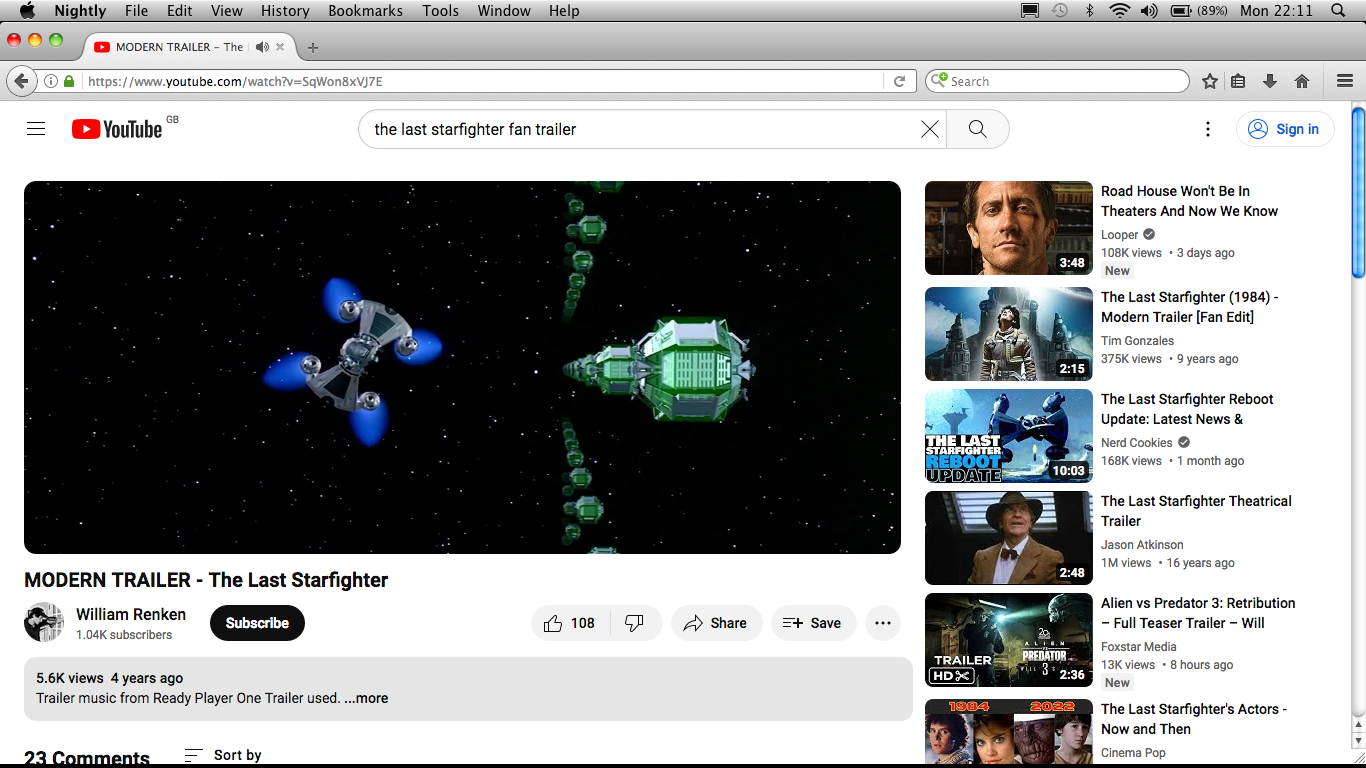Open The Last Starfighter's Actors Now and Then
The image size is (1366, 768).
(1194, 719)
